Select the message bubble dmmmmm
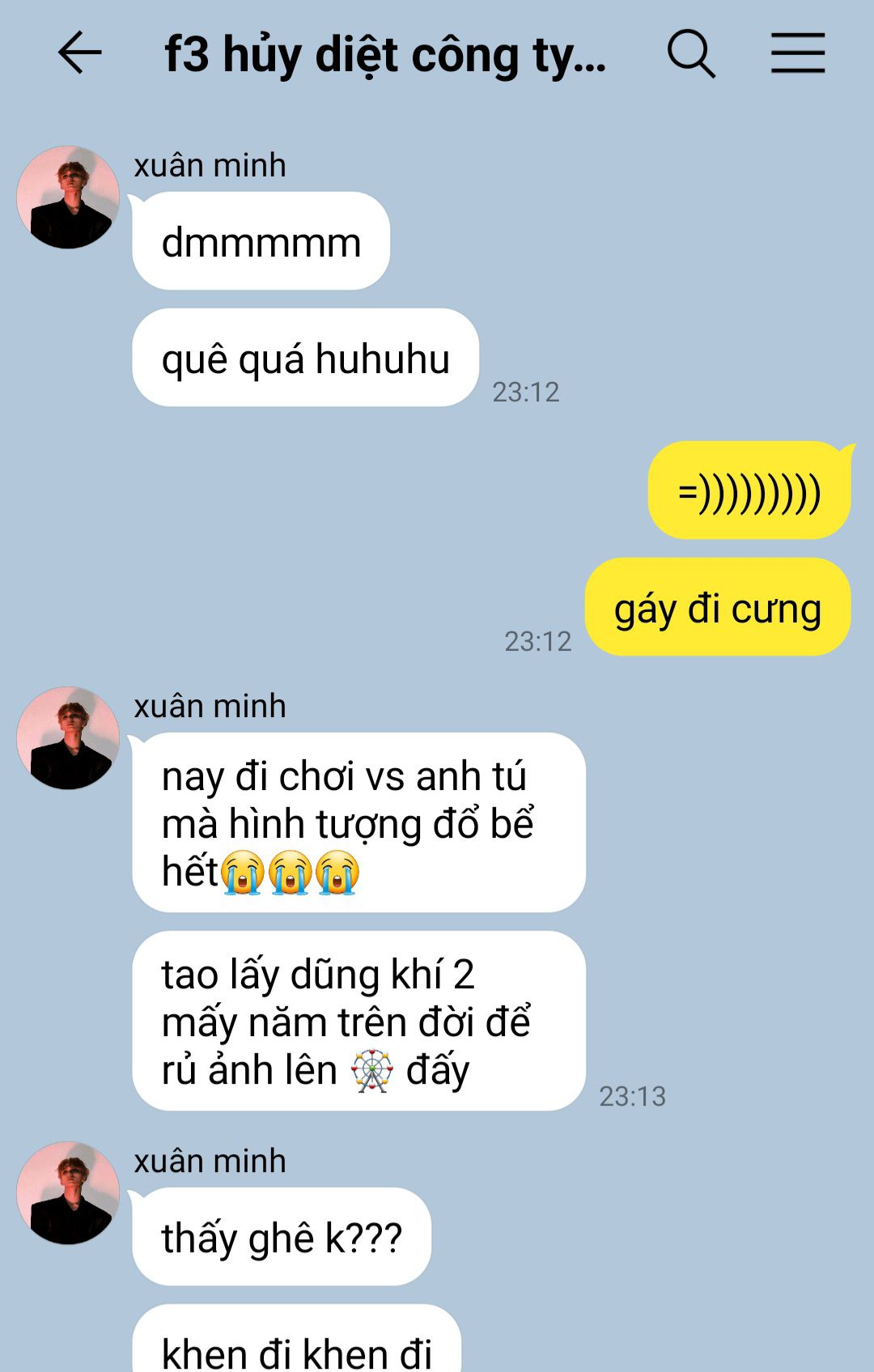Viewport: 874px width, 1372px height. click(261, 241)
